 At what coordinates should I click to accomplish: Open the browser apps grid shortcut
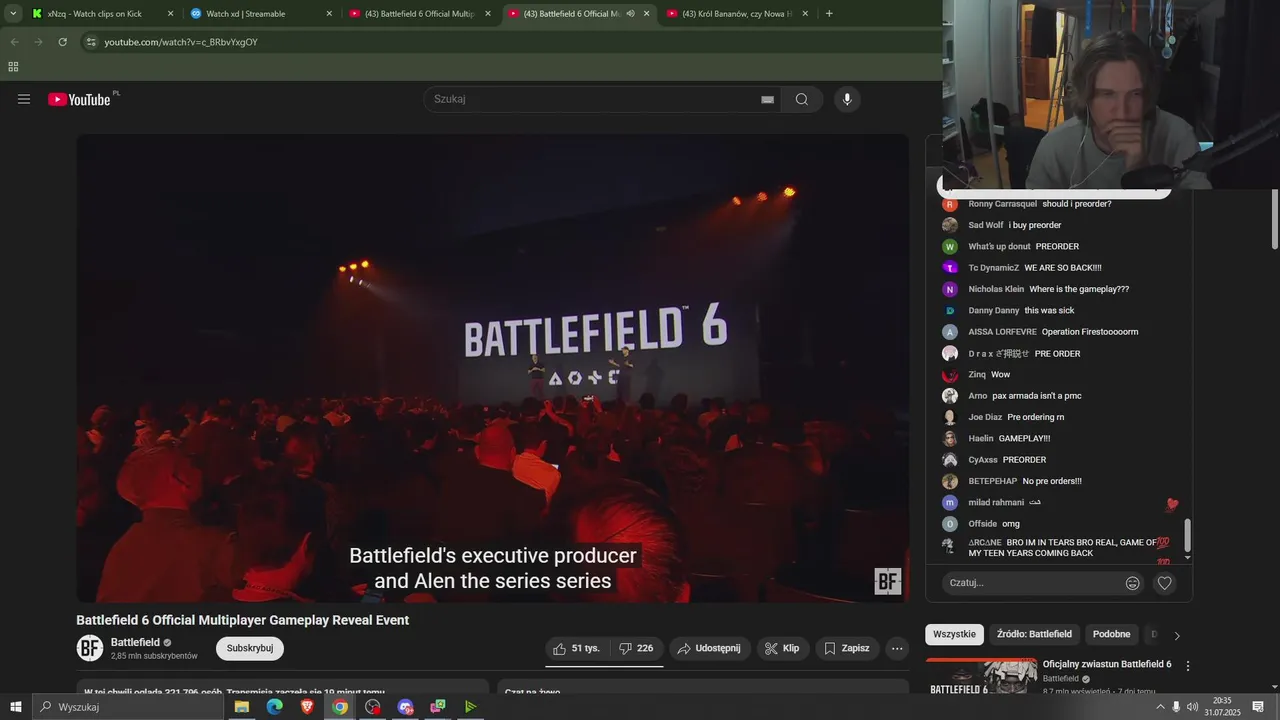pyautogui.click(x=13, y=67)
